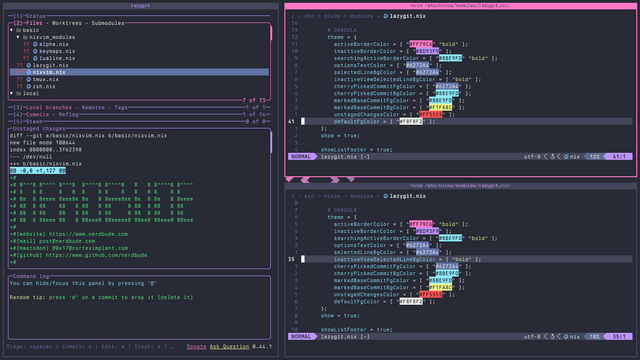Collapse the basic folder arrow
This screenshot has width=640, height=360.
(11, 30)
